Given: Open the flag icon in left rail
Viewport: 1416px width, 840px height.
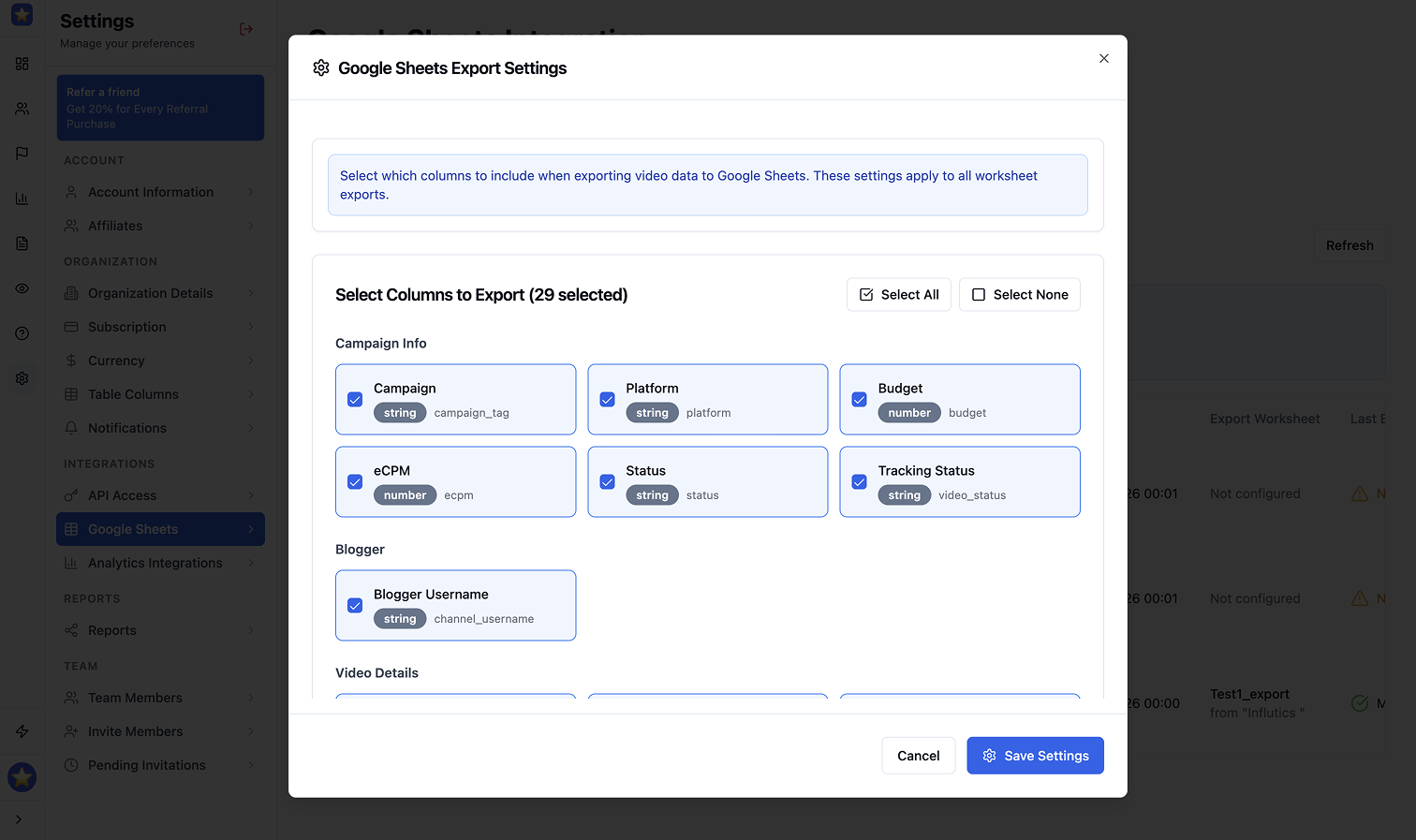Looking at the screenshot, I should [x=22, y=154].
